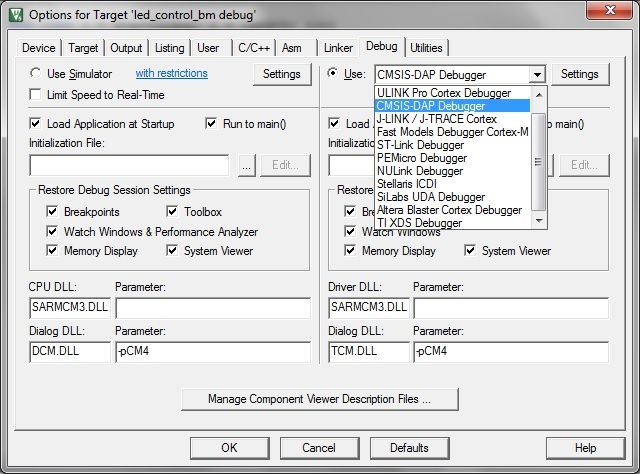Click the debugger list scrollbar thumb
Viewport: 640px width, 474px height.
539,162
